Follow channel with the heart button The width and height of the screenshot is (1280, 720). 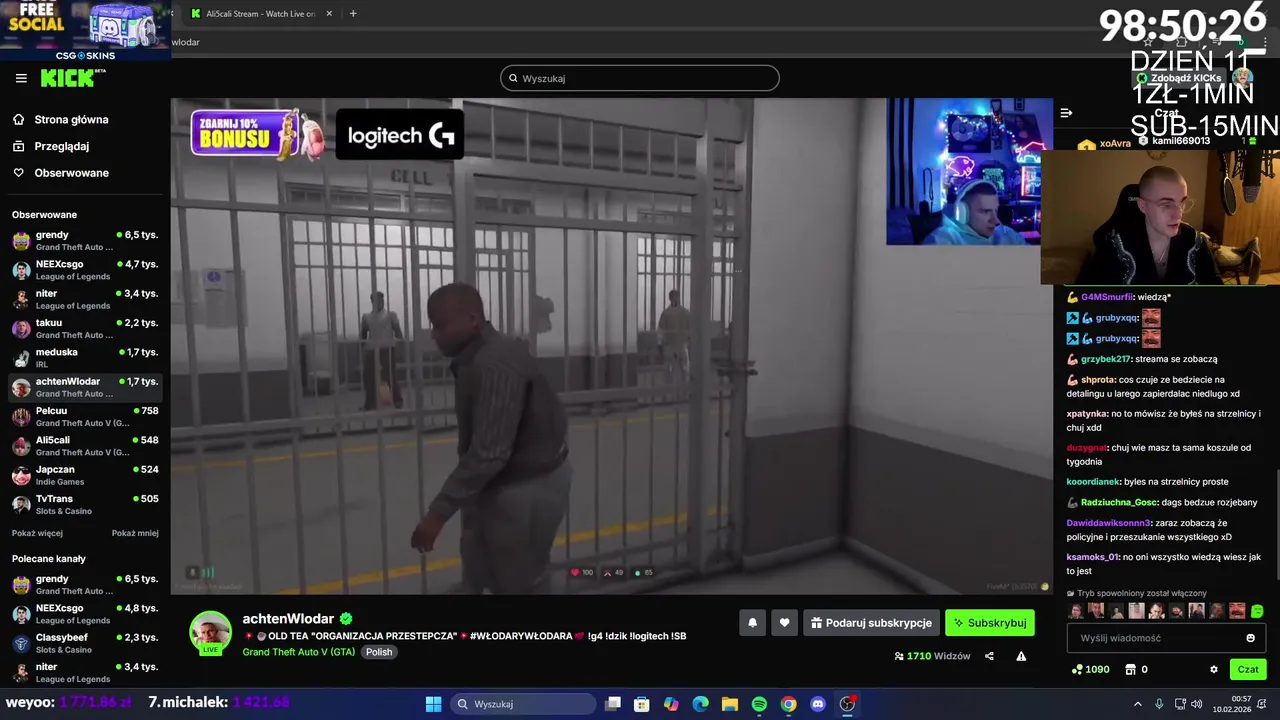tap(784, 623)
